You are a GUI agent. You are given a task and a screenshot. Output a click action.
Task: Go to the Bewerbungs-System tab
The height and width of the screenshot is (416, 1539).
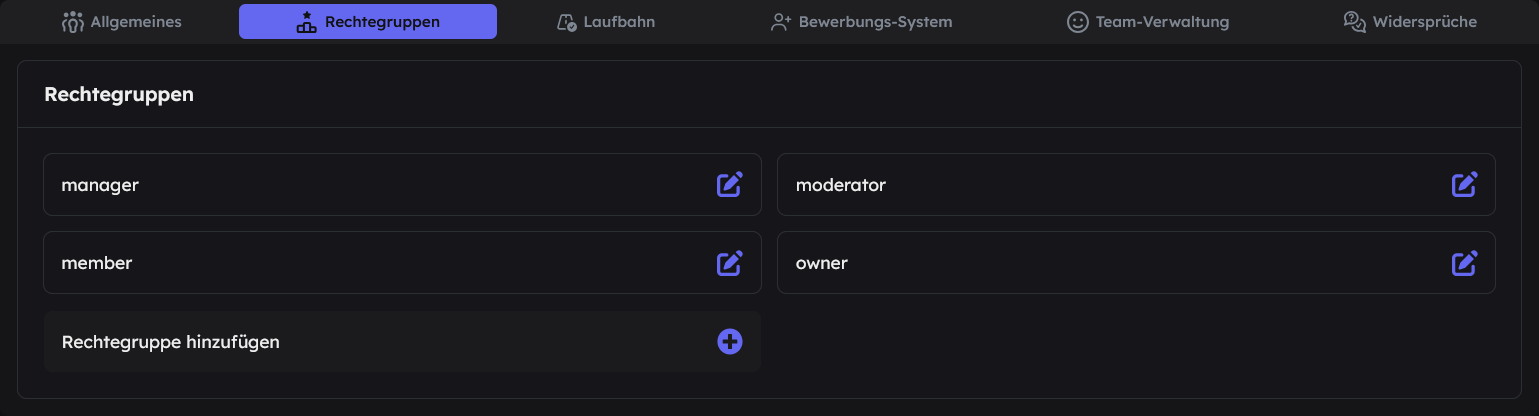pos(861,21)
